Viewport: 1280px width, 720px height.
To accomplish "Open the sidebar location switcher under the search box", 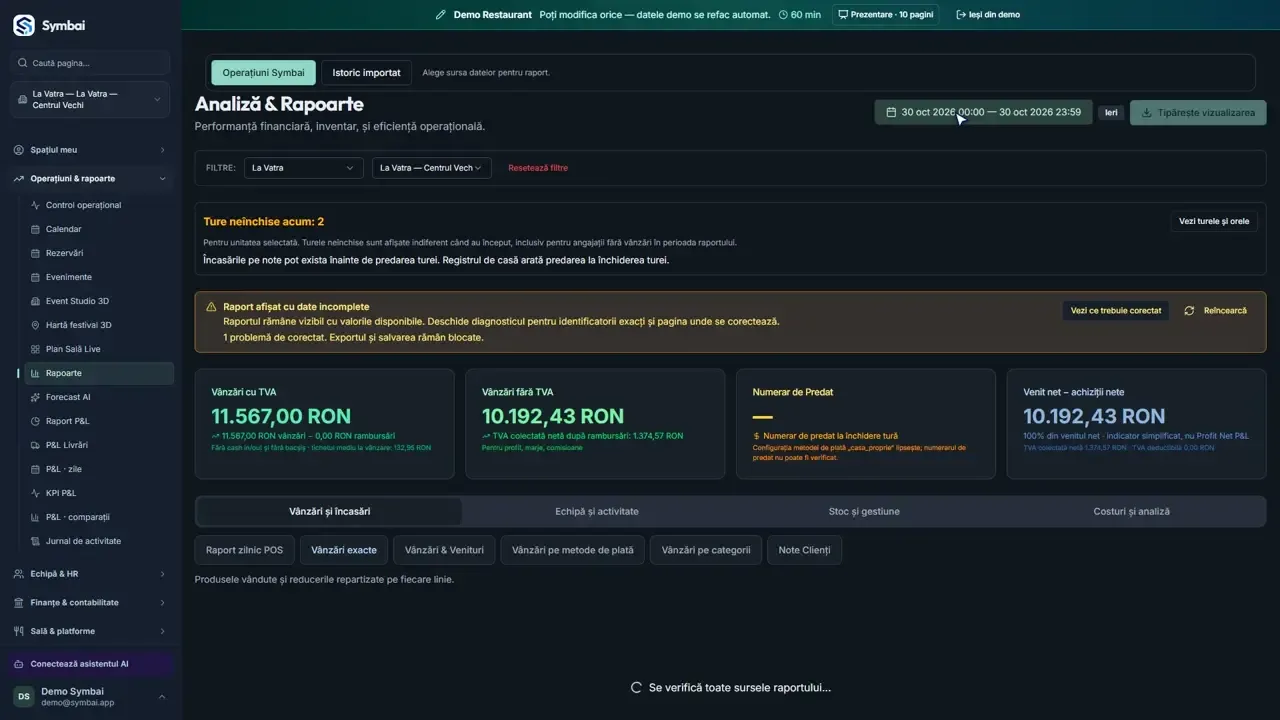I will coord(90,100).
